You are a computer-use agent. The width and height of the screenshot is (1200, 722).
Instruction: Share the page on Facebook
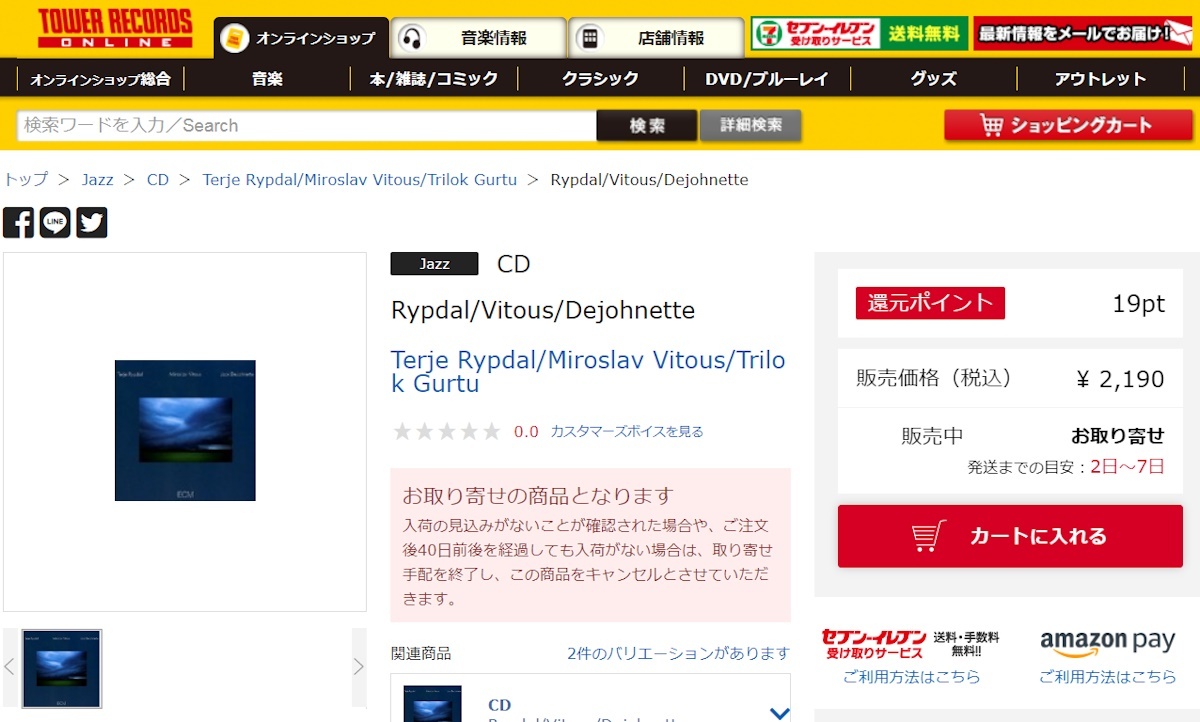point(18,222)
